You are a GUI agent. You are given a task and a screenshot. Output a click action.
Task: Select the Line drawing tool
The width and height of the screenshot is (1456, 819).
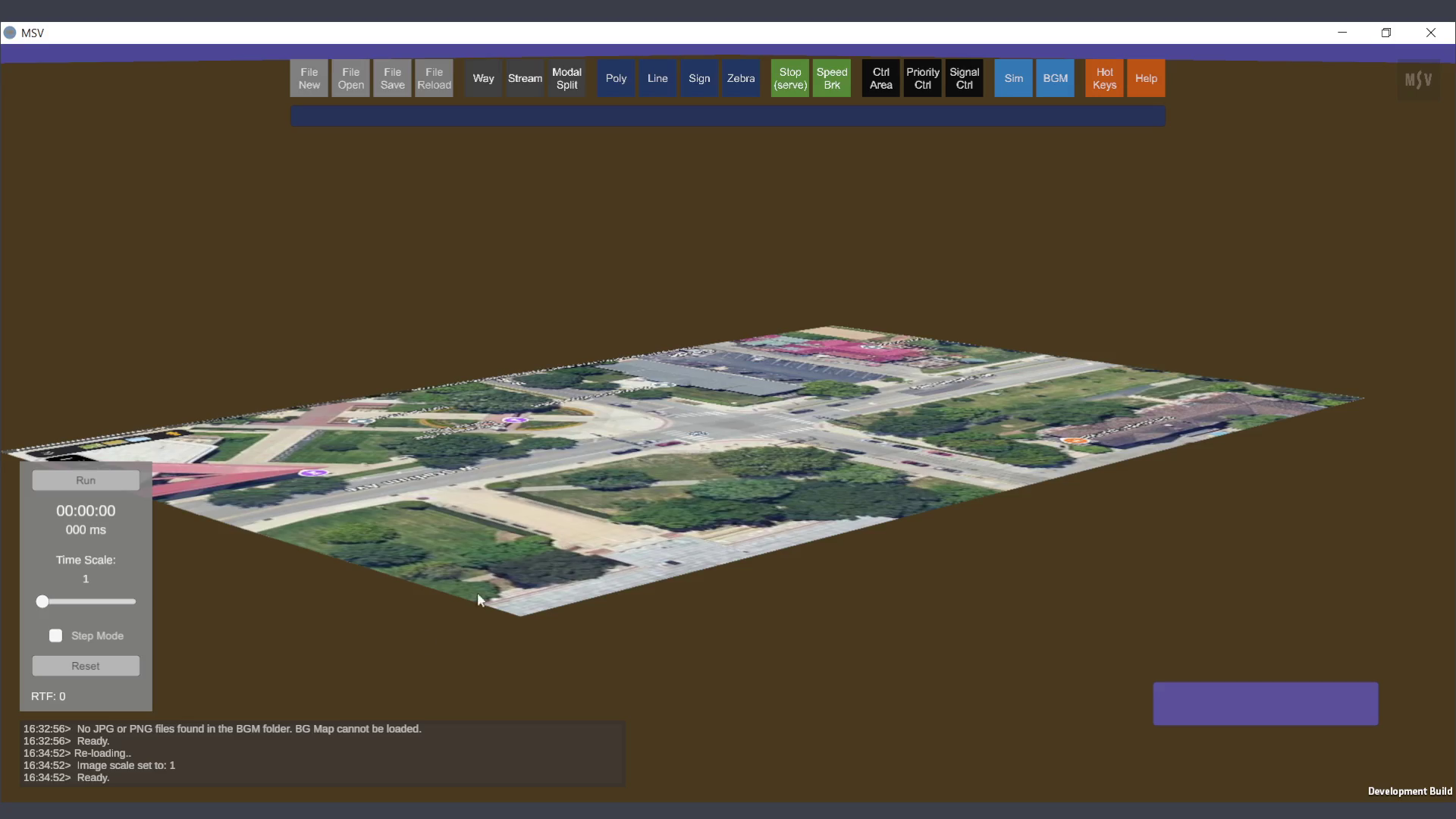click(x=657, y=78)
